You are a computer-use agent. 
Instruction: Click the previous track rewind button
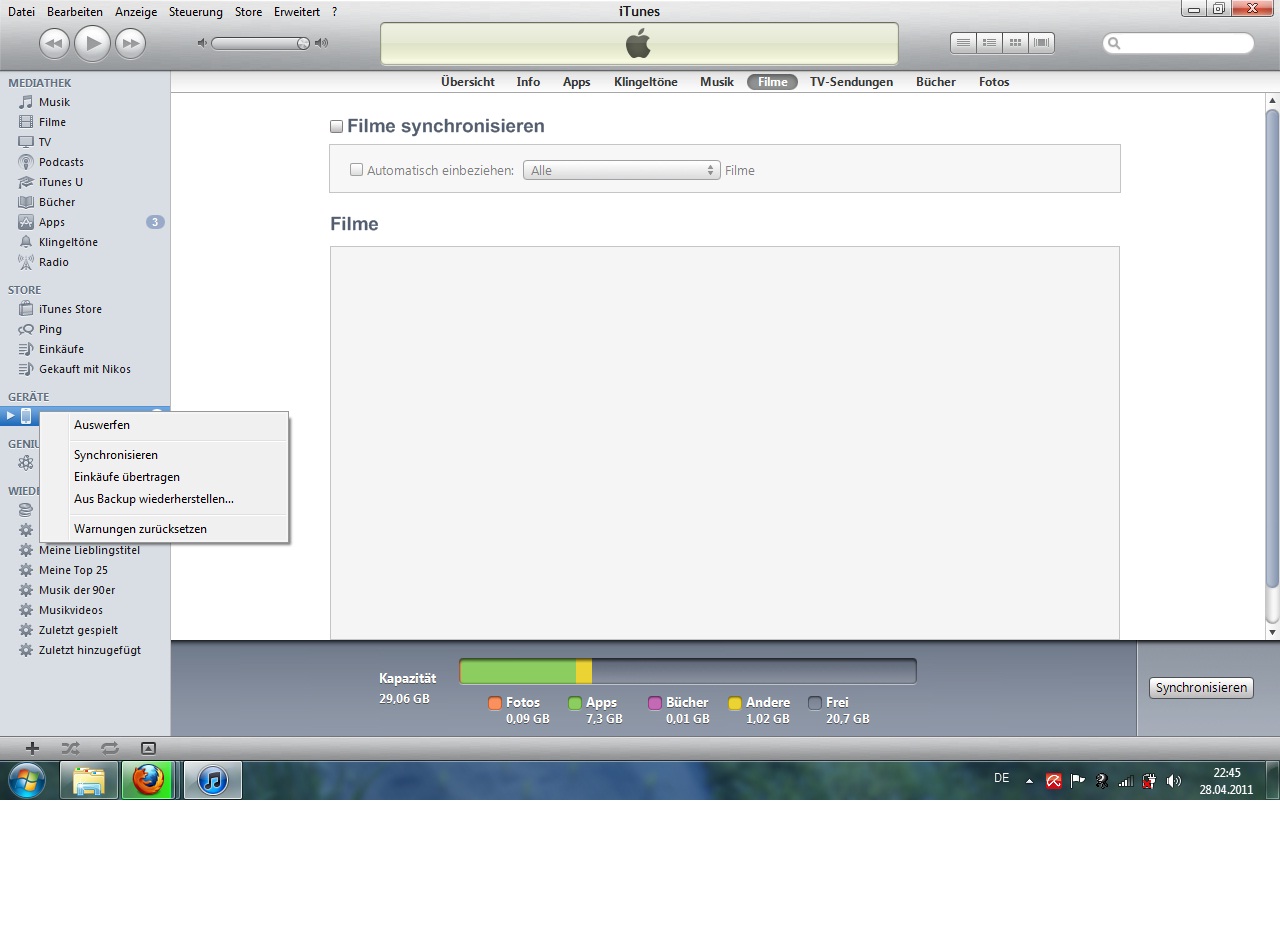coord(54,43)
